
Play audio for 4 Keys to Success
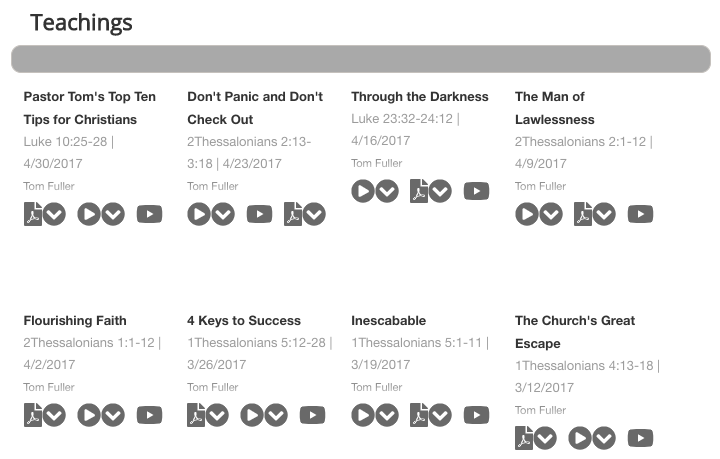(252, 415)
